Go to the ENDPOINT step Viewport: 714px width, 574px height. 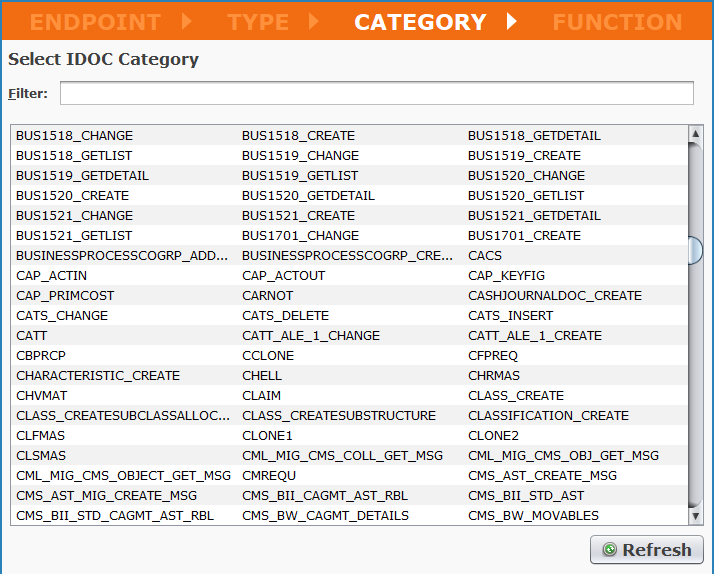[x=95, y=22]
